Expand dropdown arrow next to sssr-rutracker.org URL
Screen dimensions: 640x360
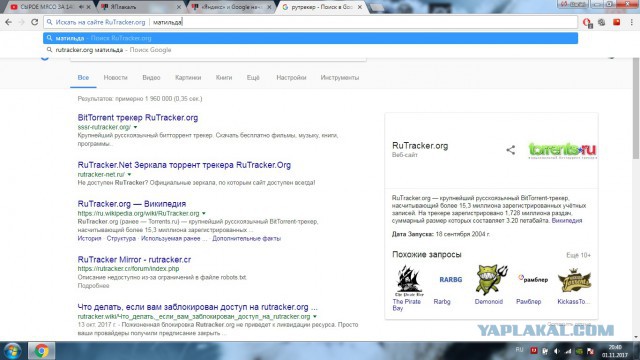tap(136, 127)
